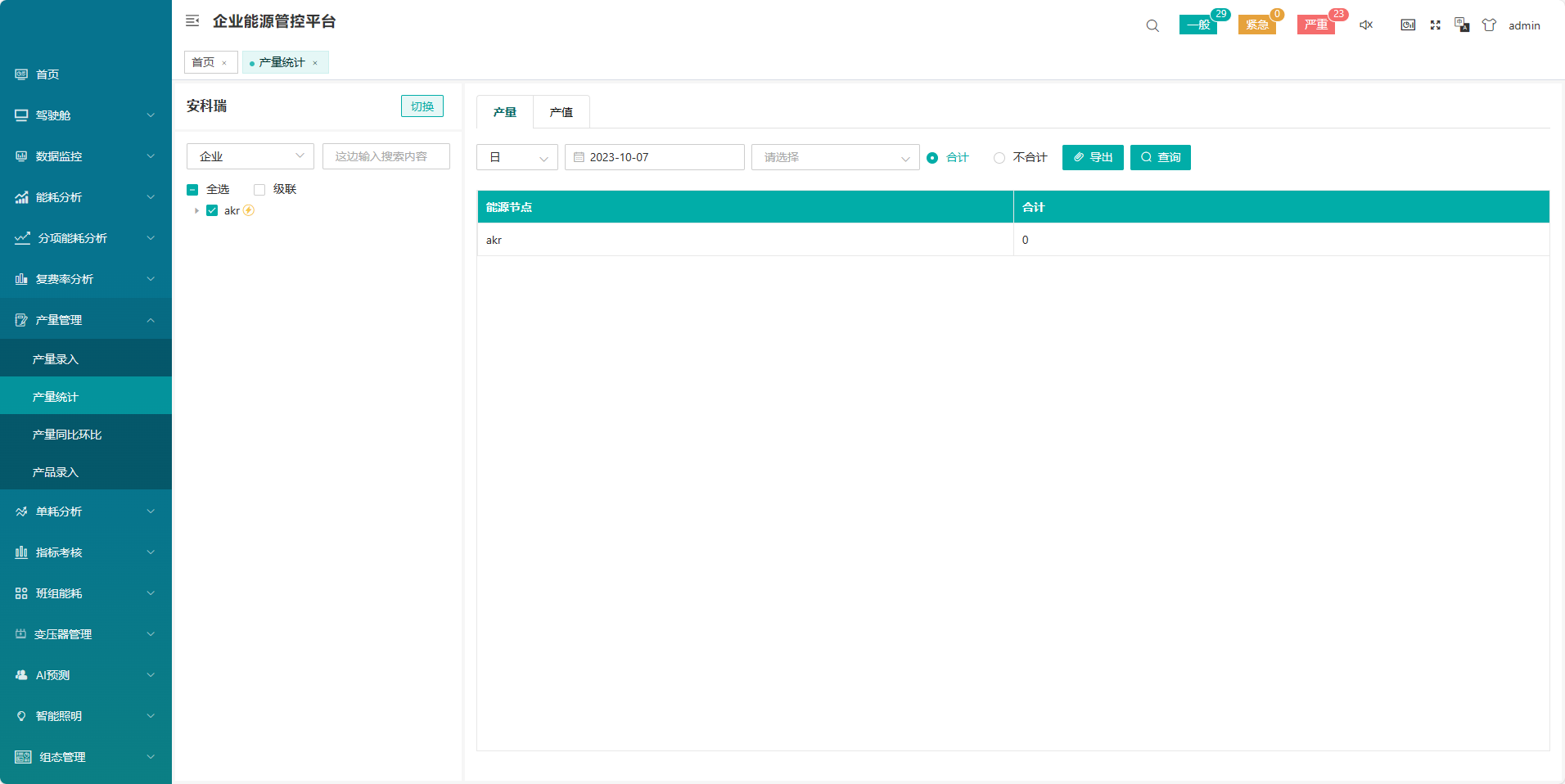
Task: Open the theme shirt icon
Action: pyautogui.click(x=1489, y=25)
